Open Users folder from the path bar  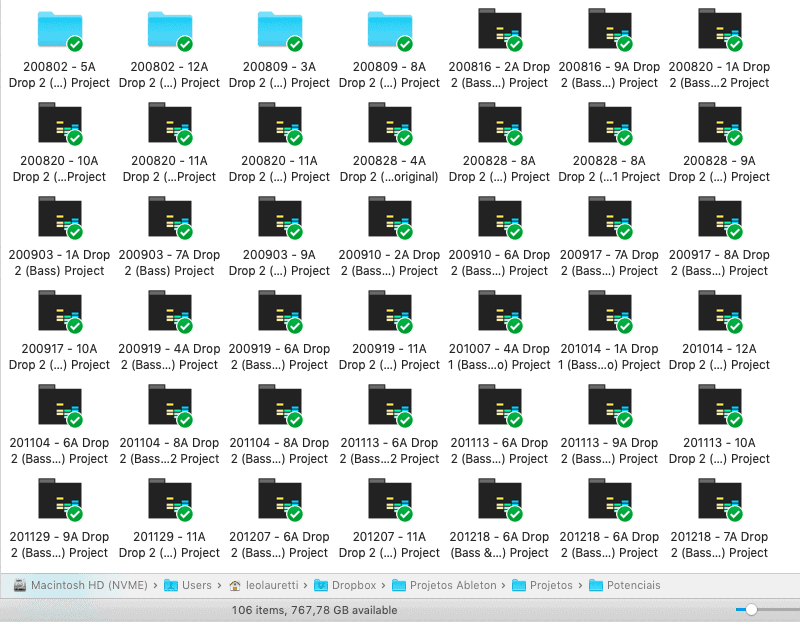[x=197, y=585]
